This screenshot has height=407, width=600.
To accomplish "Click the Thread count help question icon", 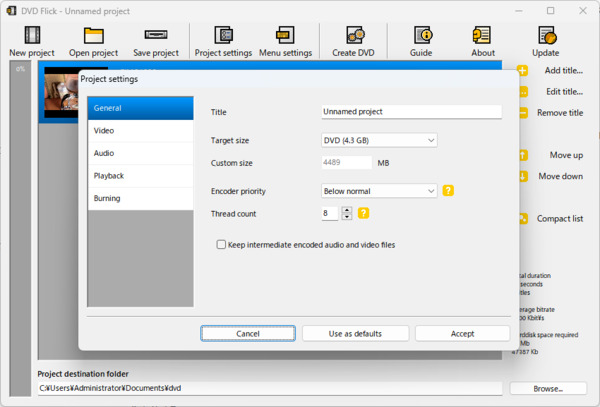I will click(x=363, y=213).
